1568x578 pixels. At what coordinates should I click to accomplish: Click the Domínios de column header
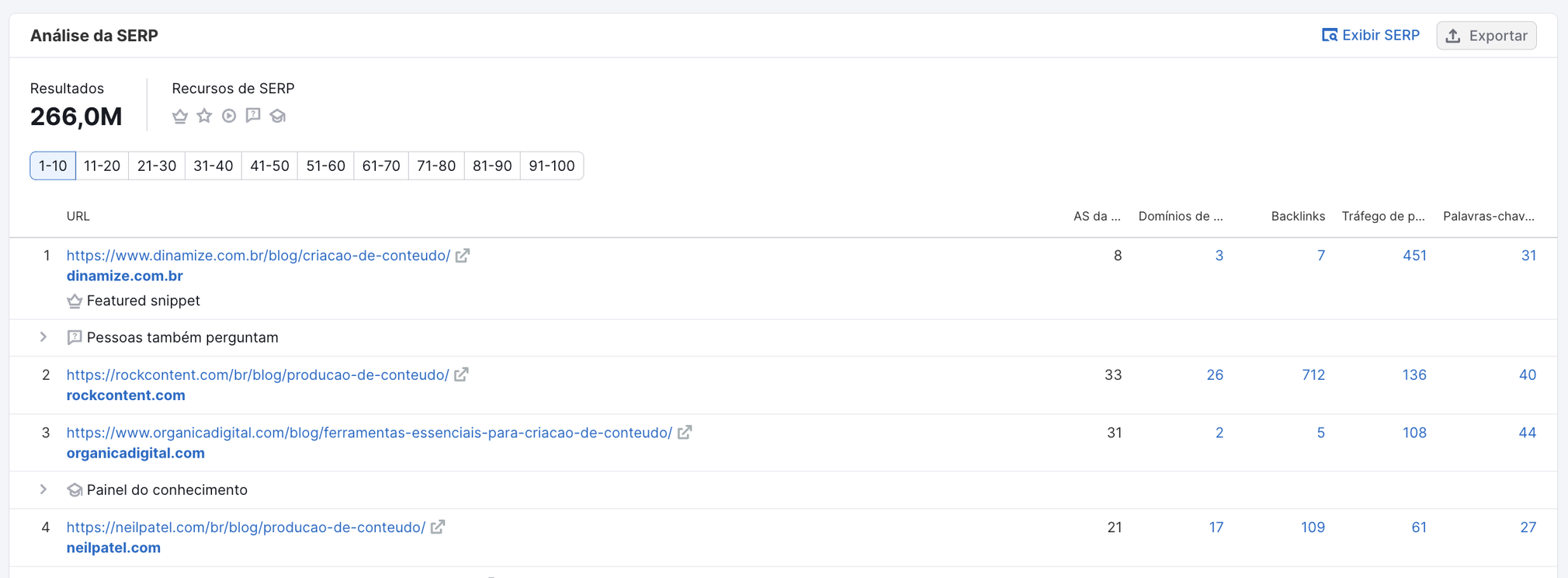pyautogui.click(x=1181, y=216)
